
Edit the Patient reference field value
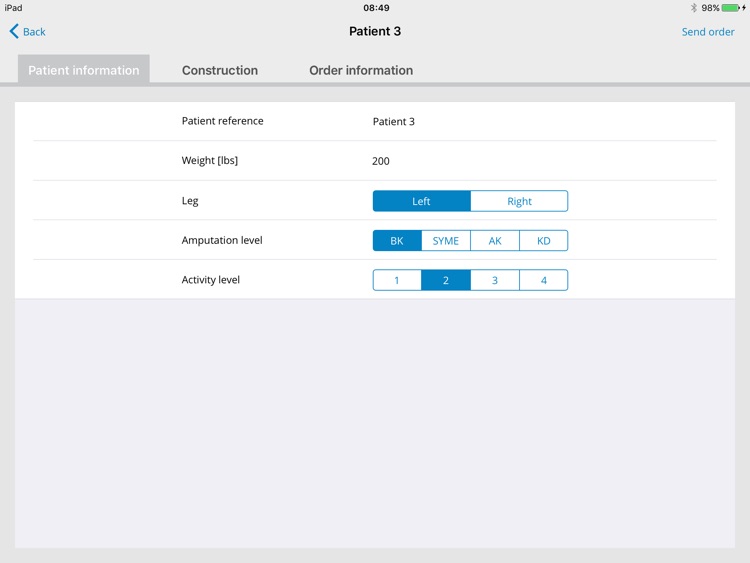394,121
